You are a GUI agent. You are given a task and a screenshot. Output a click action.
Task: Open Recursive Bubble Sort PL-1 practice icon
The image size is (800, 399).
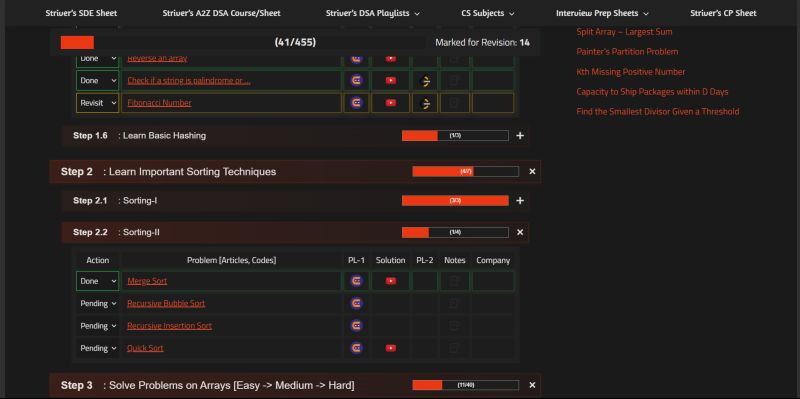click(x=357, y=304)
